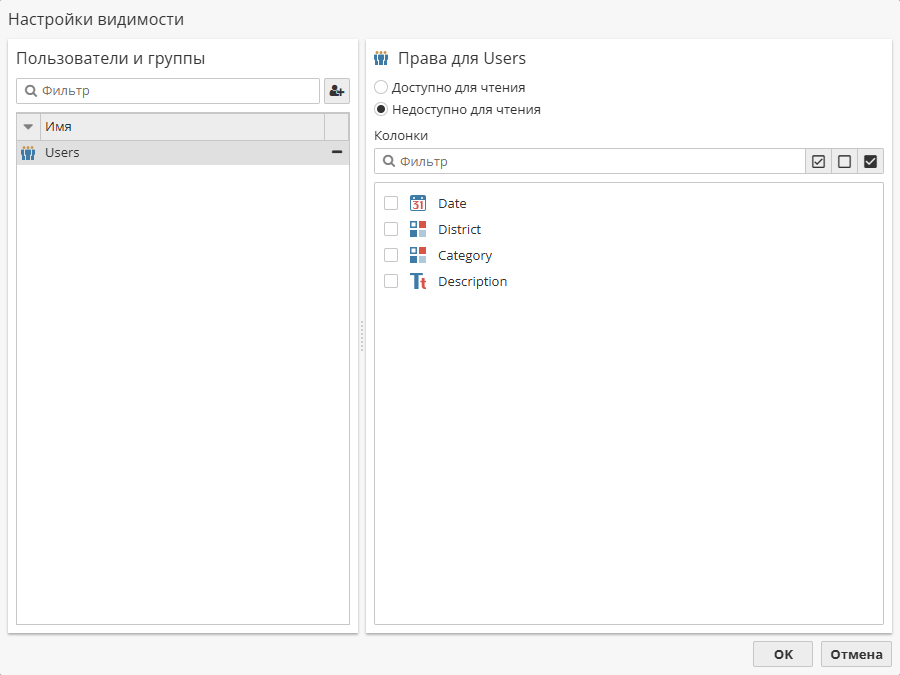900x675 pixels.
Task: Check the Category column checkbox
Action: [x=391, y=255]
